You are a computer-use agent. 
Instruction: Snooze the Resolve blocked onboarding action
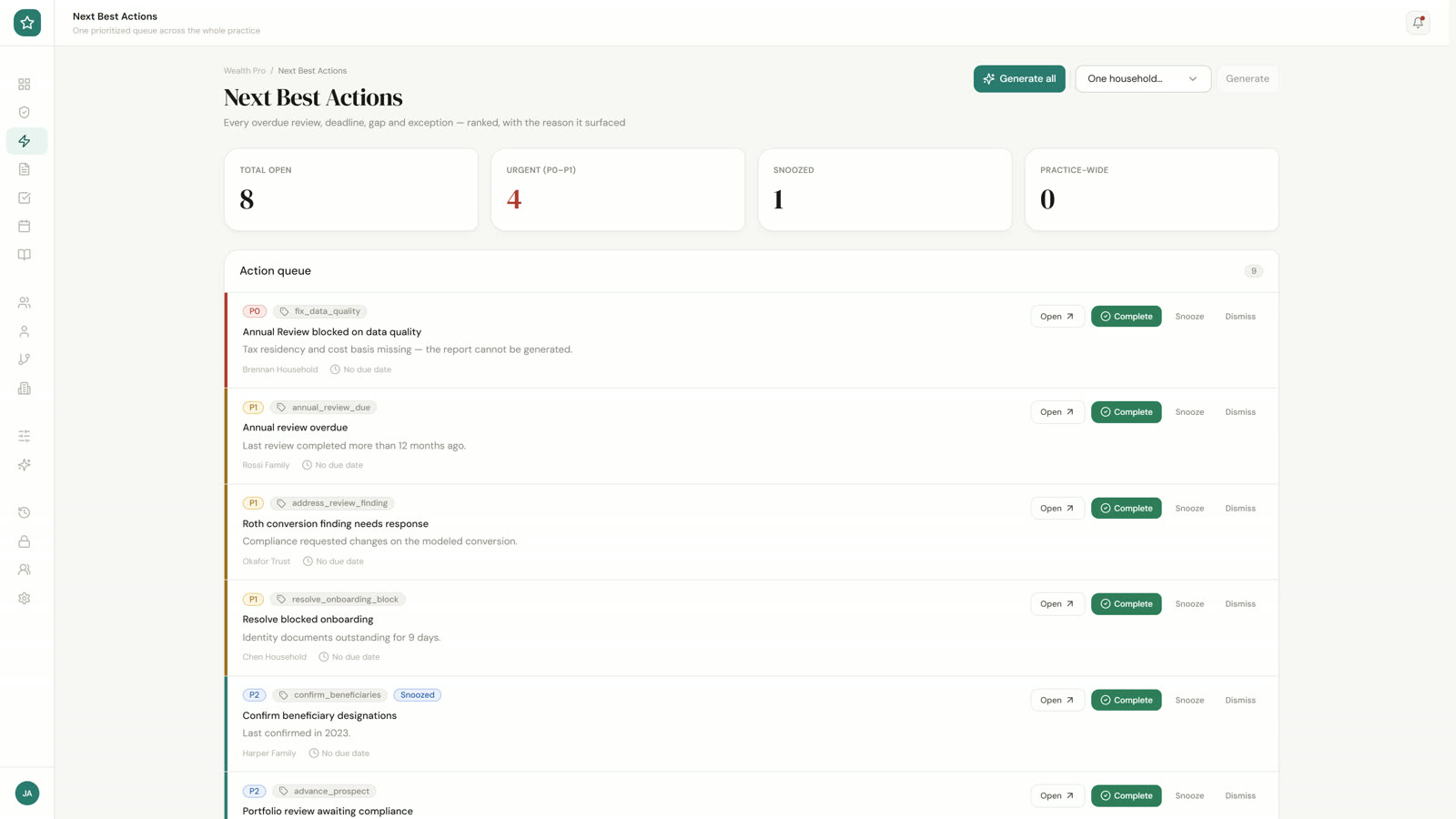[1189, 604]
